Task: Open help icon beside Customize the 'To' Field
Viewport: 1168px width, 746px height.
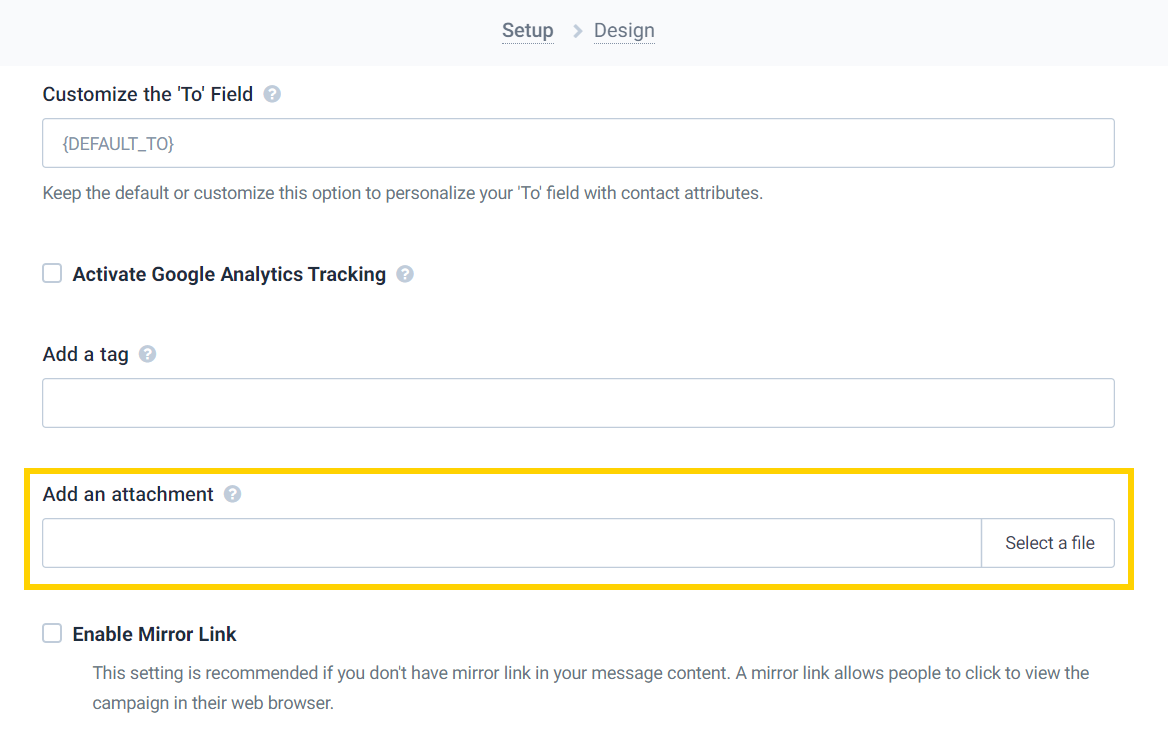Action: coord(272,94)
